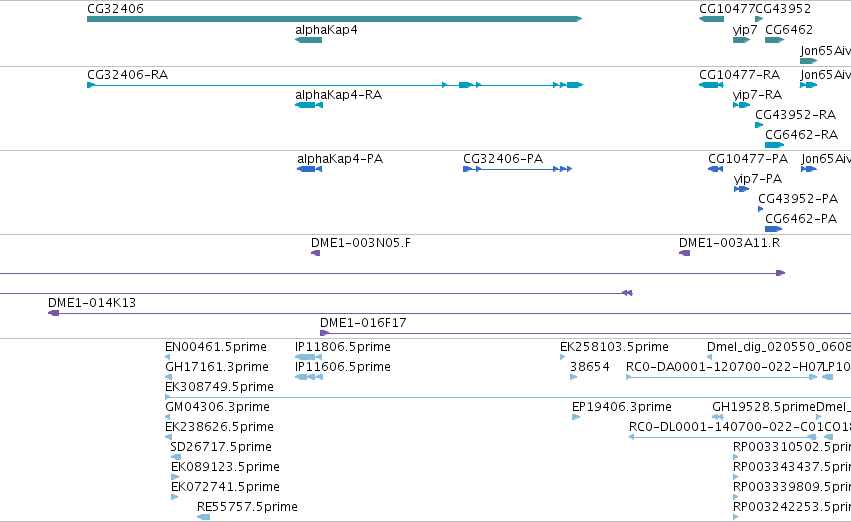Viewport: 851px width, 522px height.
Task: Select the DME1-016F17 clone label
Action: (363, 322)
